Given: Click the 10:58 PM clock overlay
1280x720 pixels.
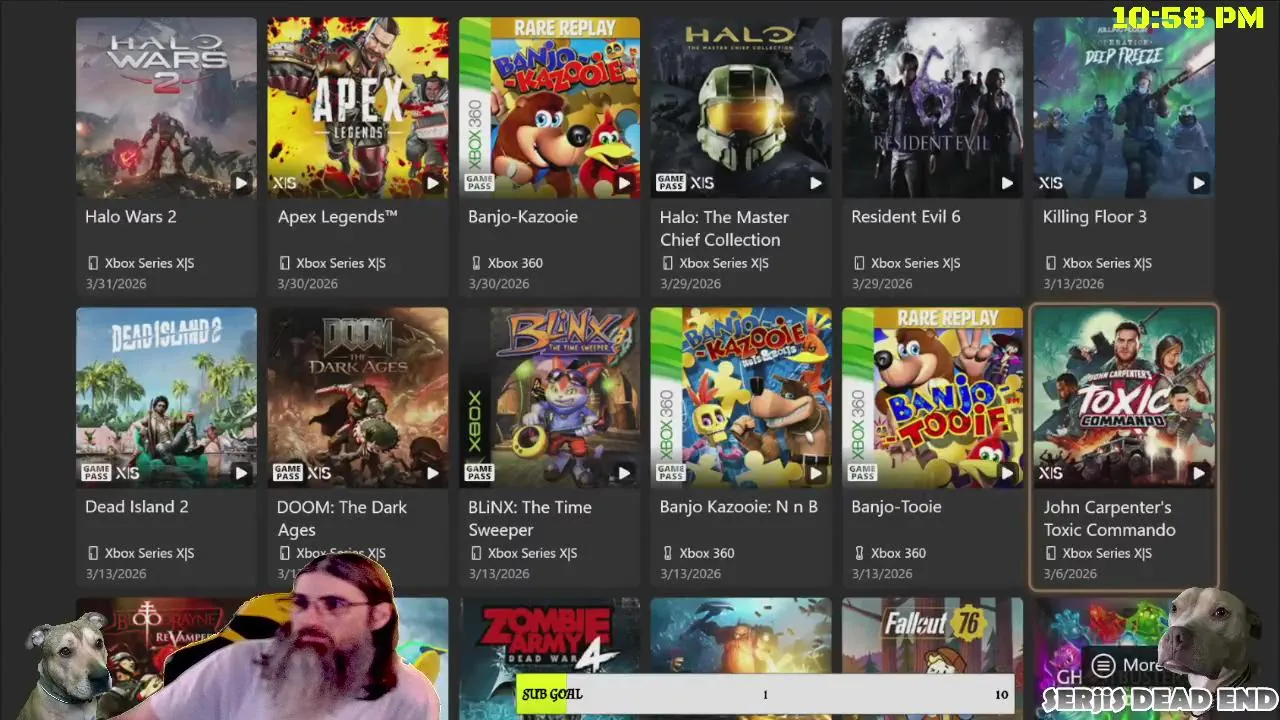Looking at the screenshot, I should click(x=1188, y=17).
